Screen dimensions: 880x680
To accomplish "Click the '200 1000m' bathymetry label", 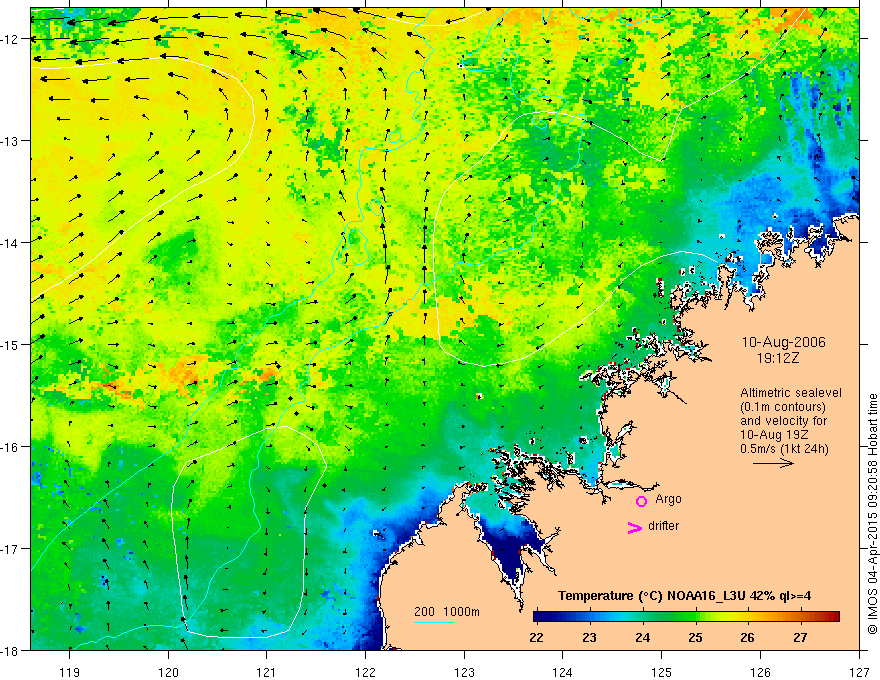I will [x=447, y=612].
